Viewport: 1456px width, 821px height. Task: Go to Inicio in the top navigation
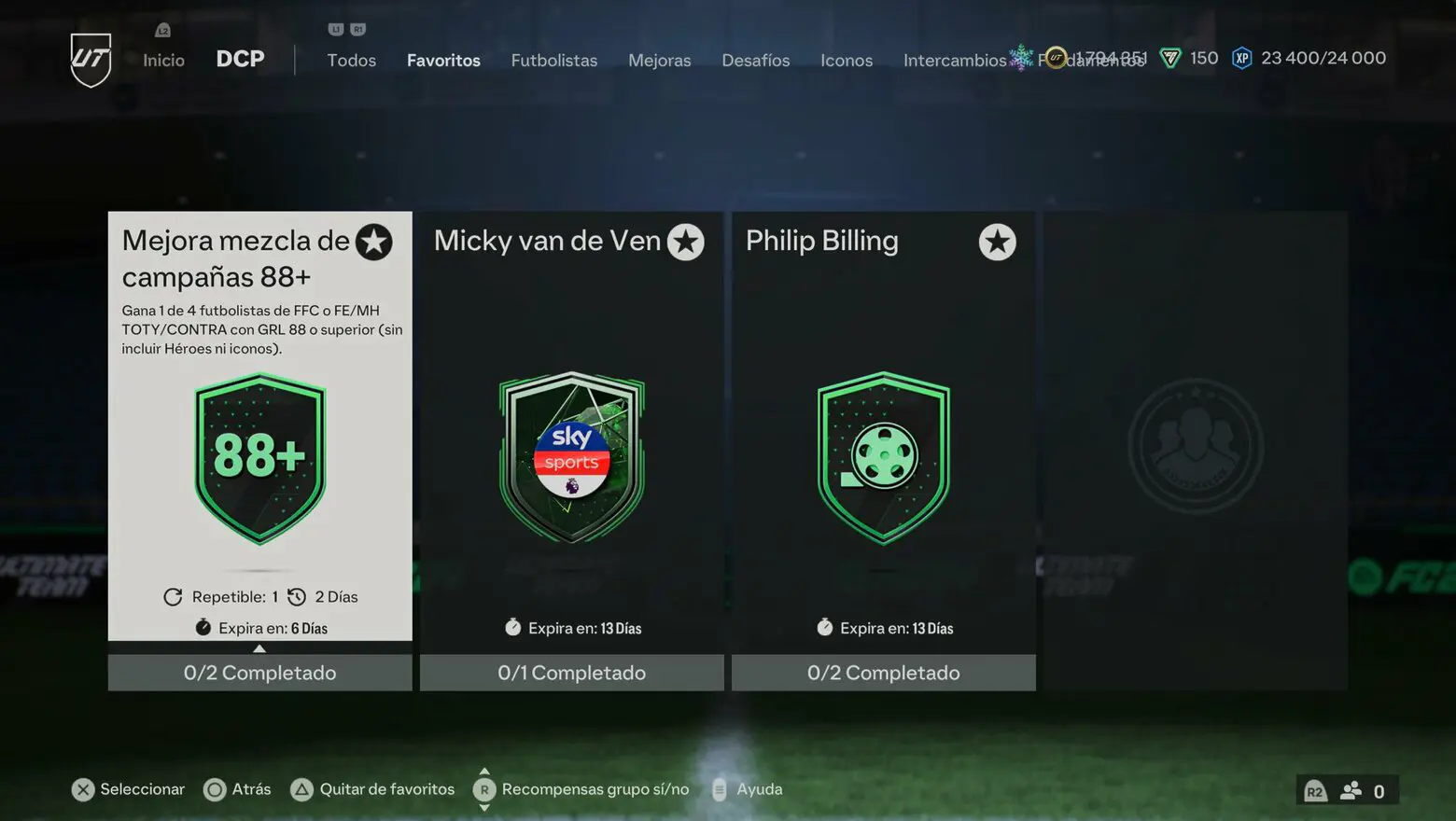(x=163, y=60)
